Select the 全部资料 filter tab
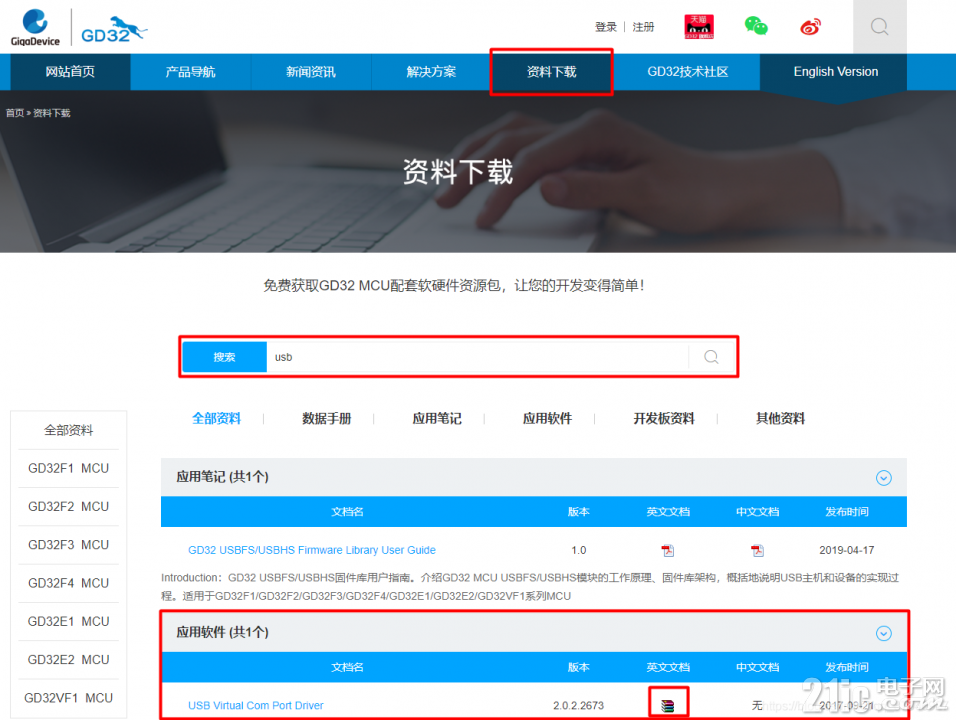Viewport: 956px width, 720px height. click(x=216, y=418)
